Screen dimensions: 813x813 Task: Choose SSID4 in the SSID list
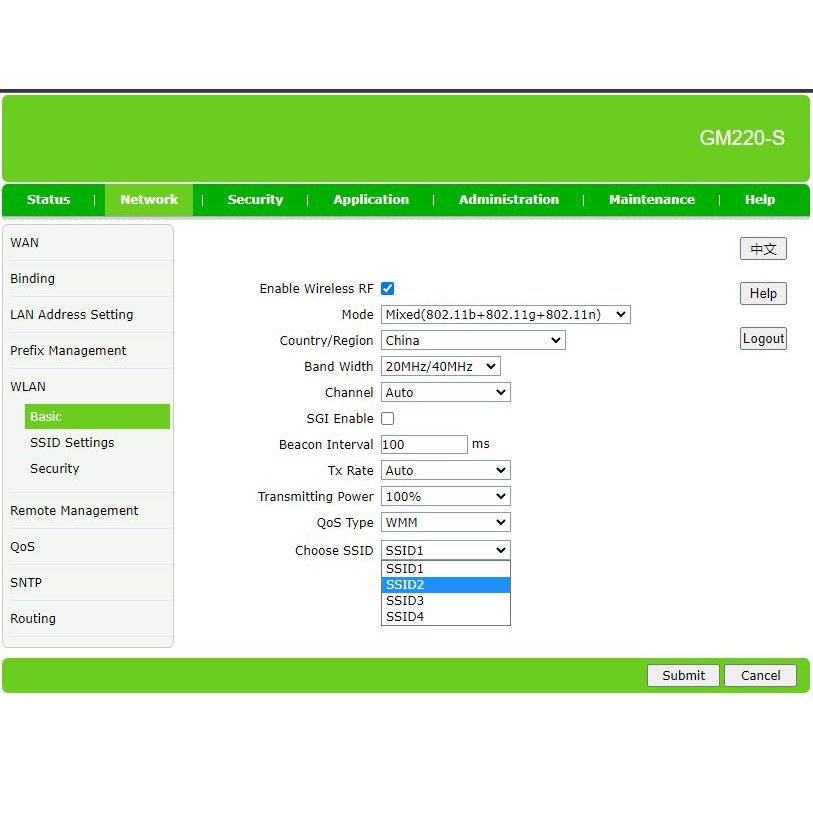pos(445,617)
